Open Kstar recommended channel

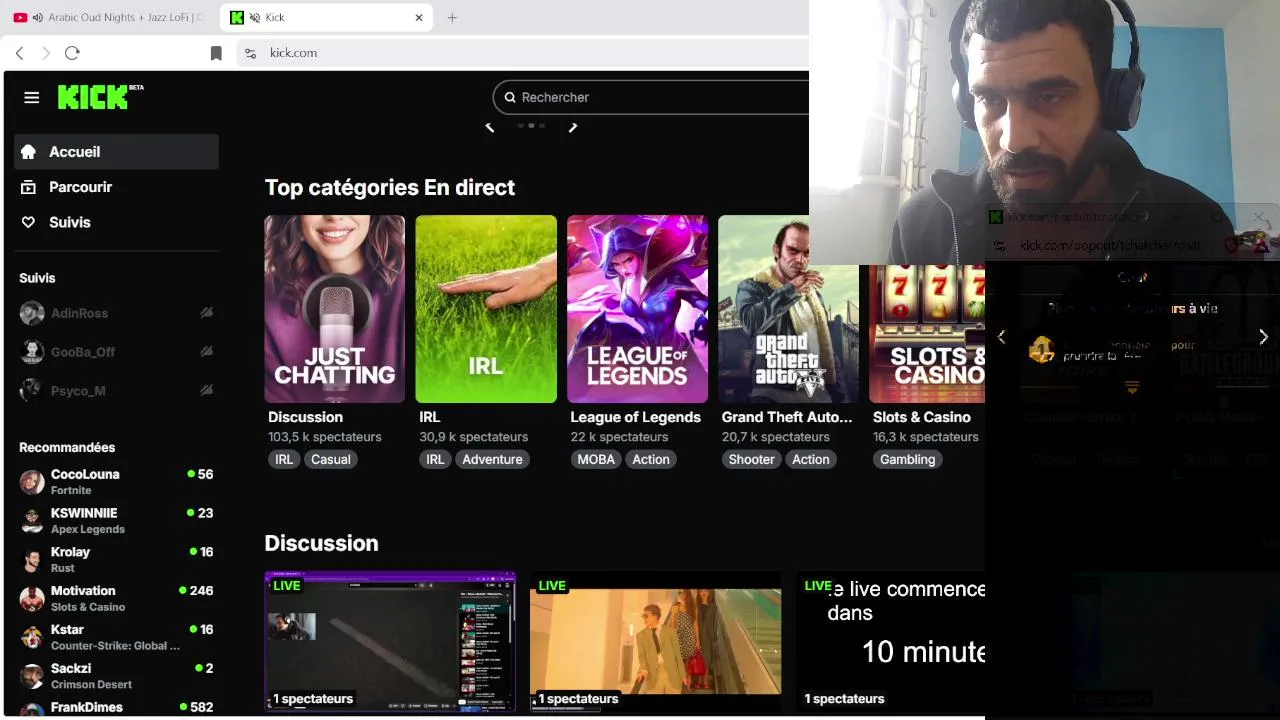[x=116, y=637]
